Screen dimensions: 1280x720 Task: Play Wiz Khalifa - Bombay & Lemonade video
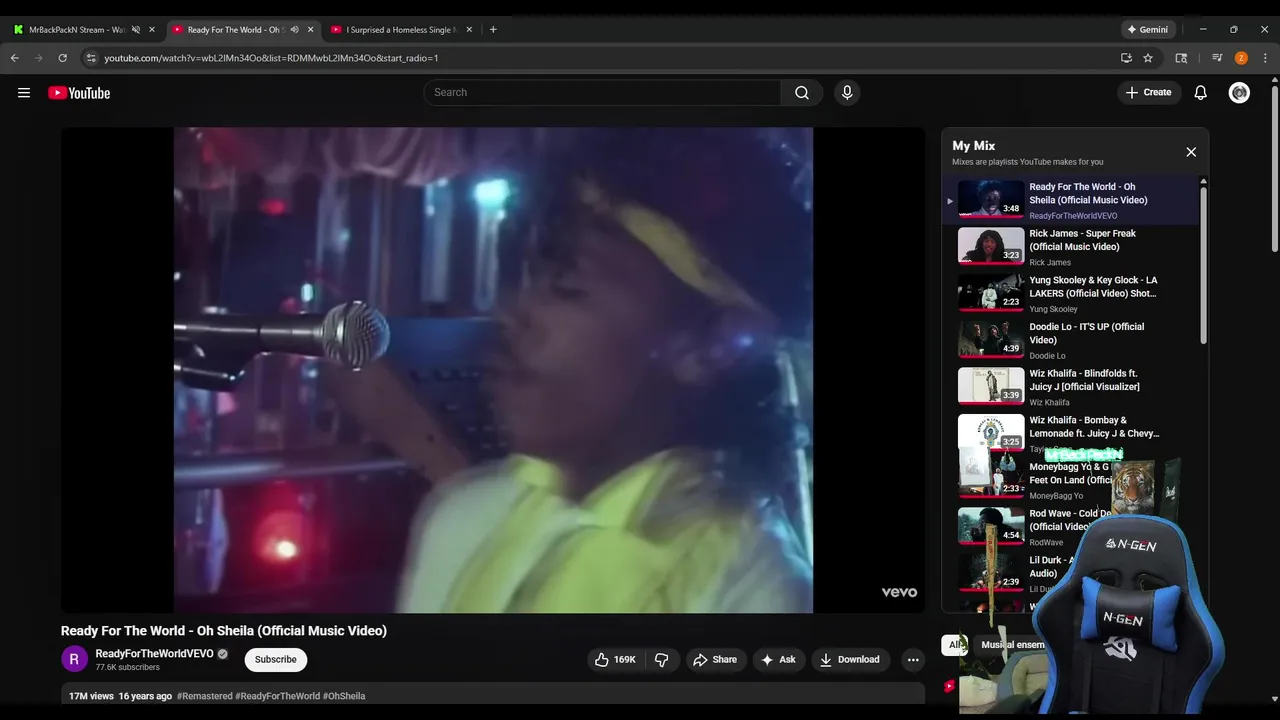coord(1070,433)
